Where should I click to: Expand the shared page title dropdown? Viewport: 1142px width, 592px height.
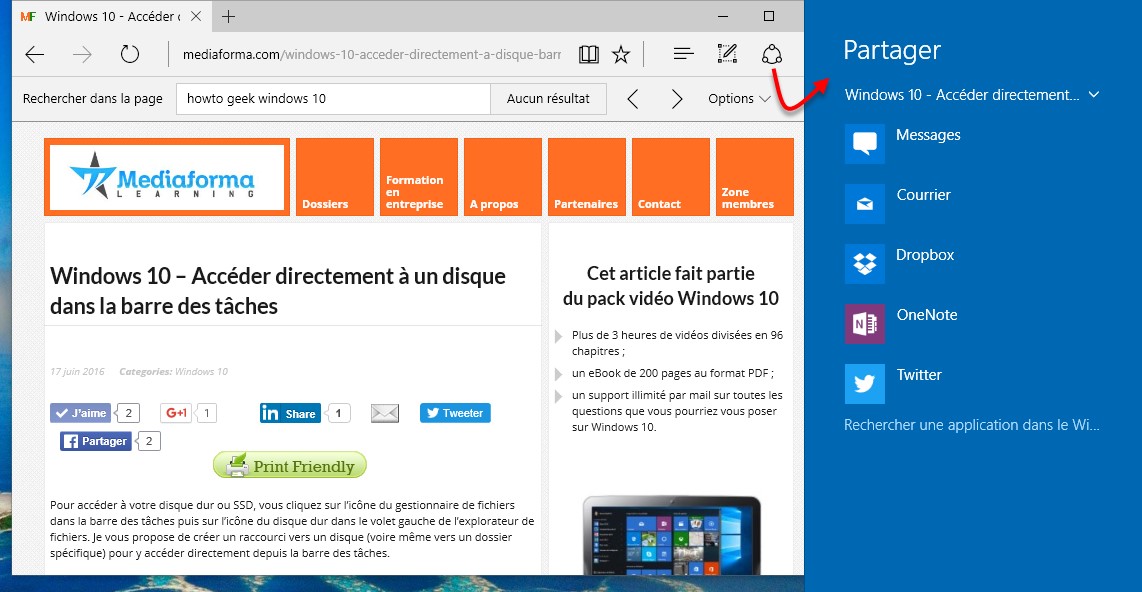[1094, 95]
